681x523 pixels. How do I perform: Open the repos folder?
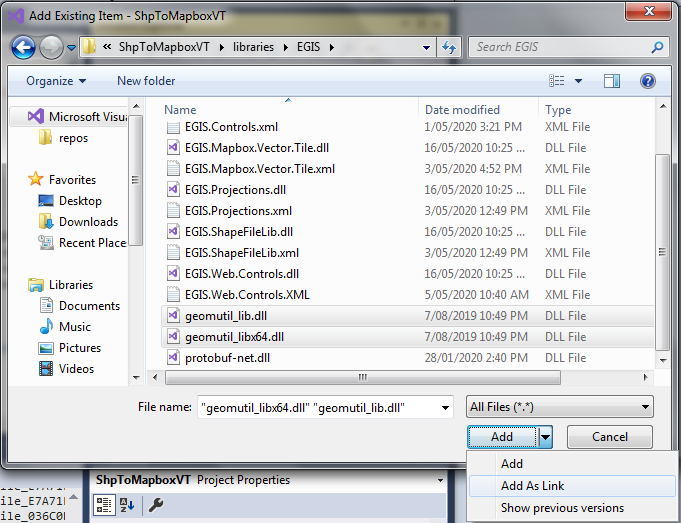coord(63,138)
